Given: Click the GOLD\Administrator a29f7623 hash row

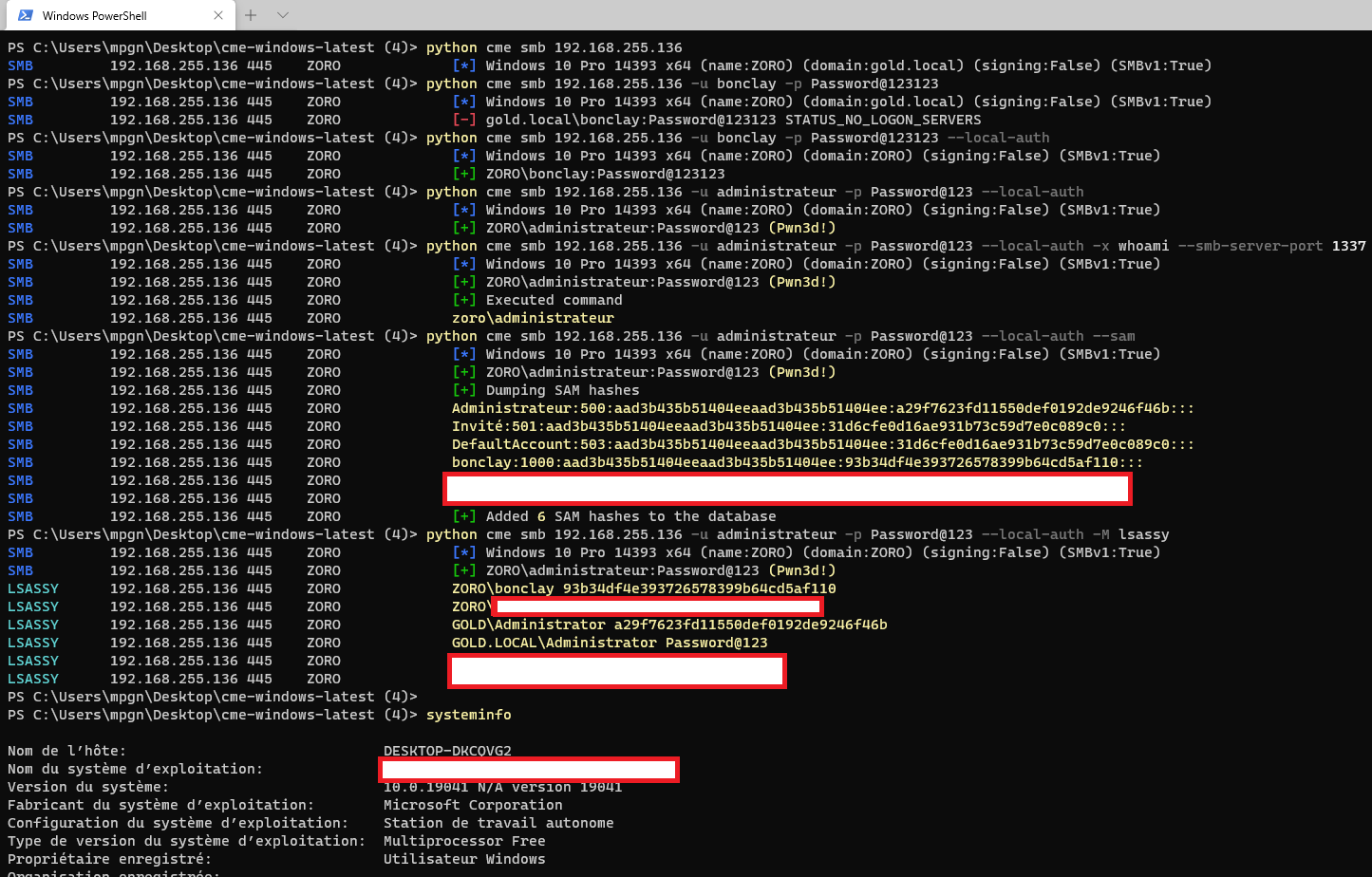Looking at the screenshot, I should click(669, 625).
